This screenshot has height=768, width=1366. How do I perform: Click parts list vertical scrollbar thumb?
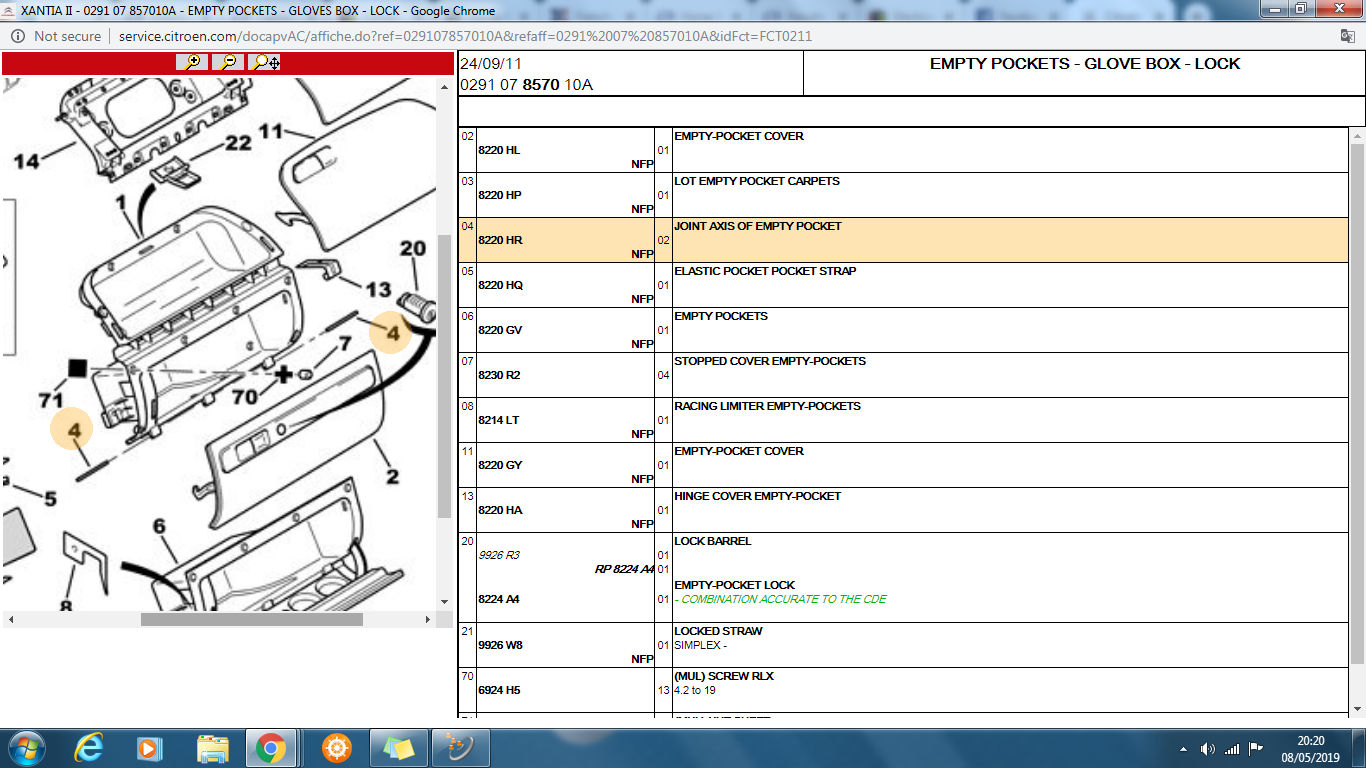[1357, 404]
